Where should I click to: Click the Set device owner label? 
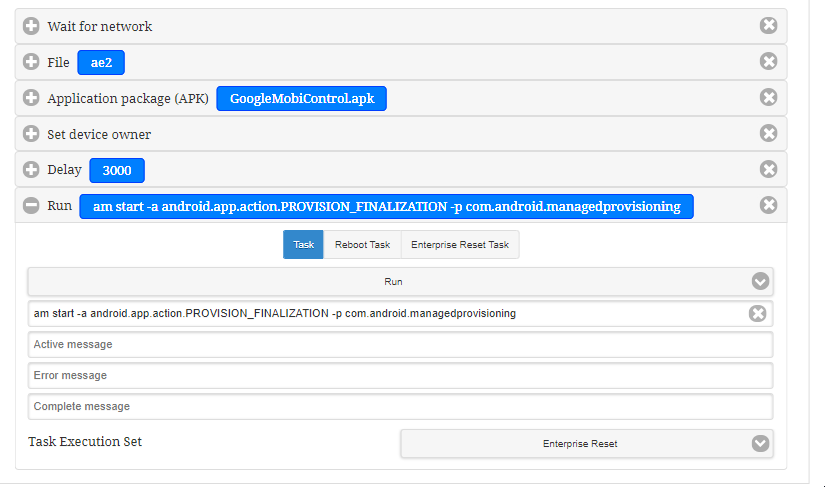[99, 135]
